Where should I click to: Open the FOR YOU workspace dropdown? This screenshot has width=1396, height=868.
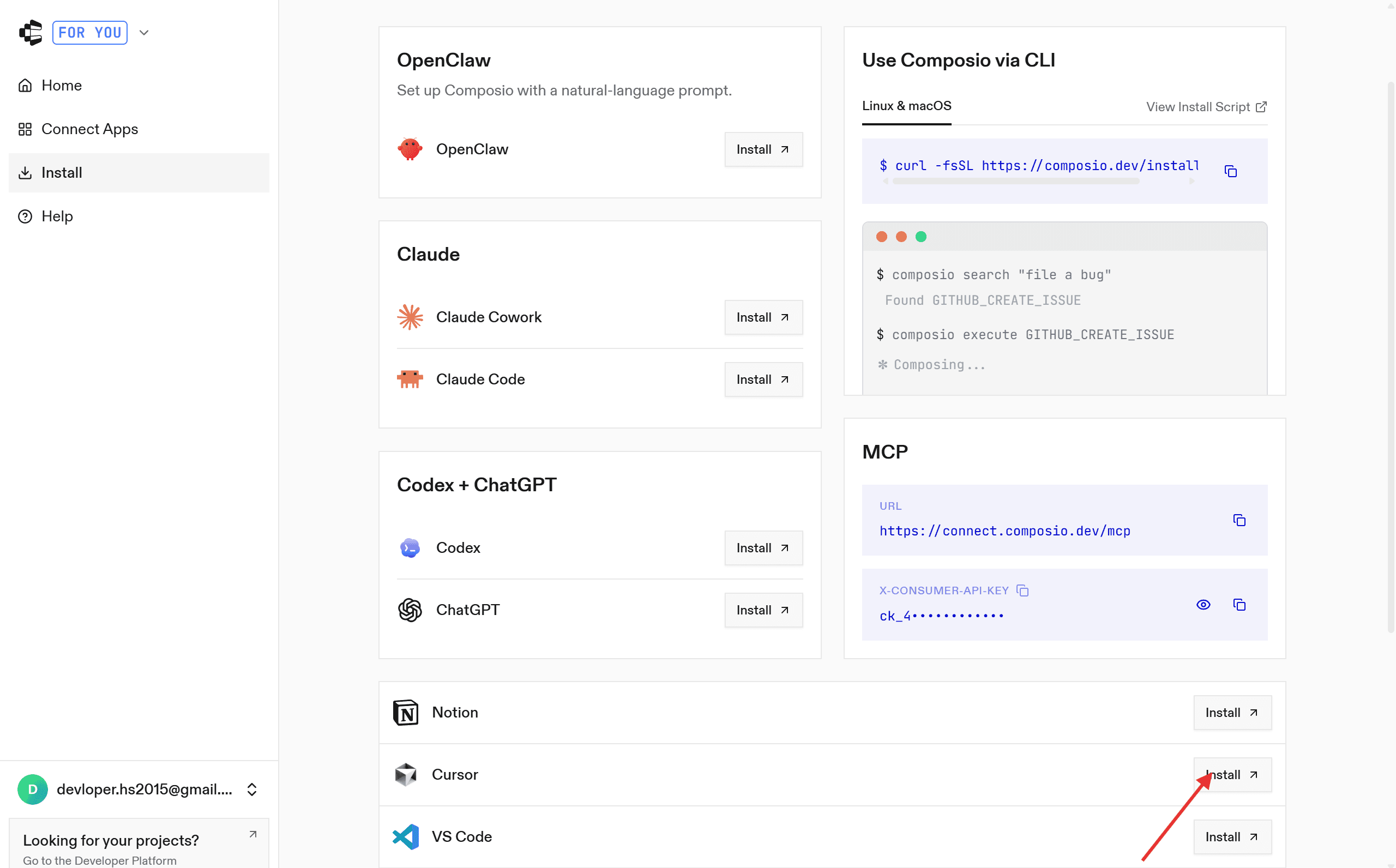[144, 33]
